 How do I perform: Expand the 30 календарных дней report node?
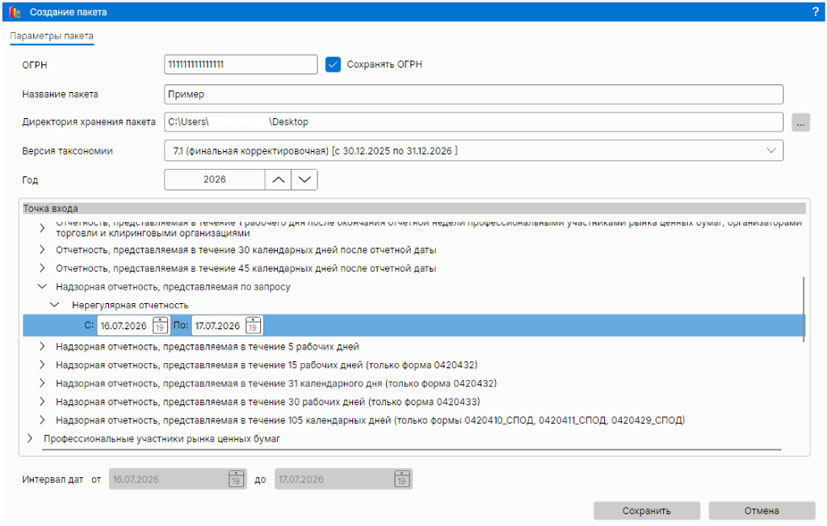tap(42, 250)
